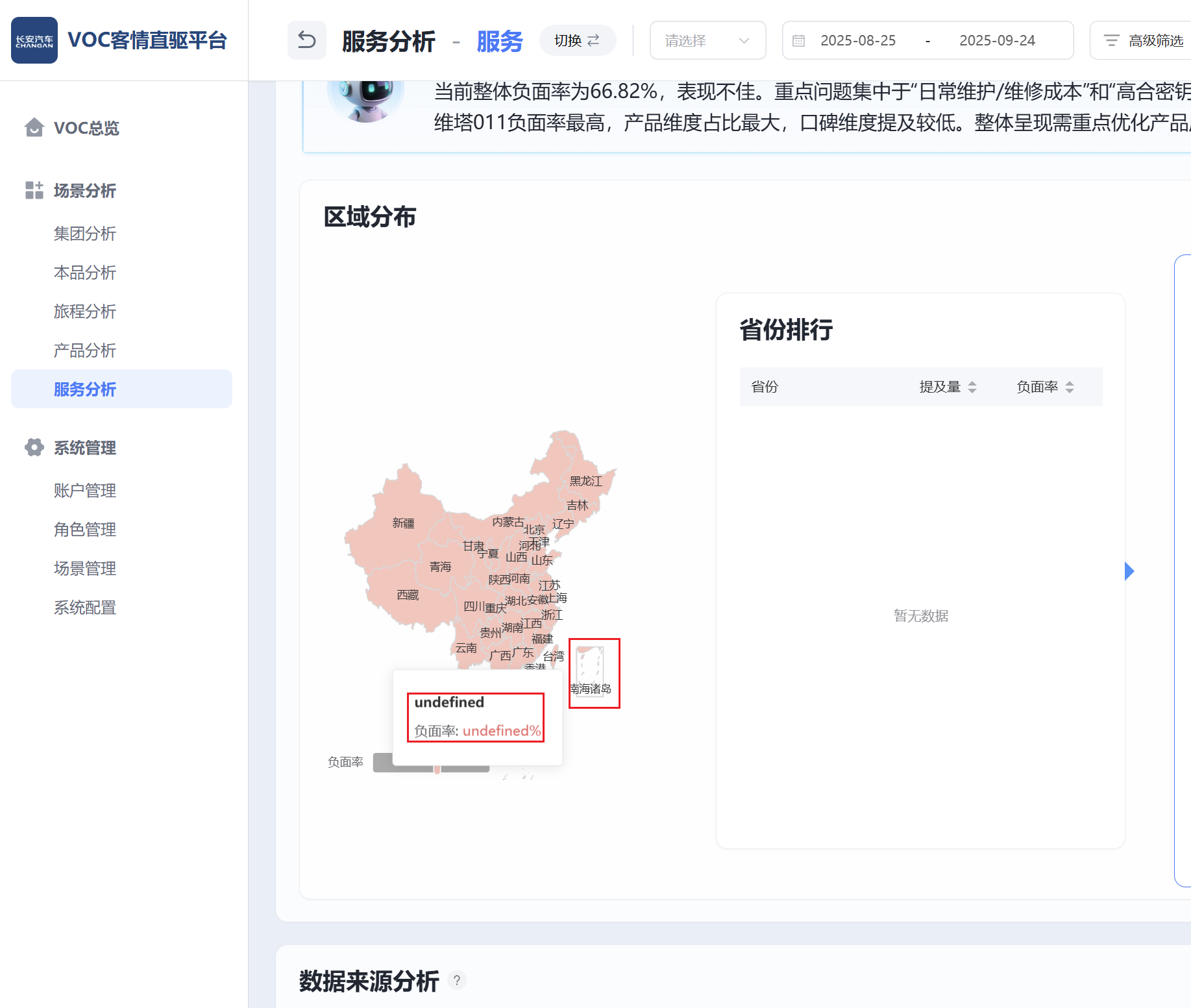The width and height of the screenshot is (1191, 1008).
Task: Click help icon beside 数据来源分析
Action: (457, 980)
